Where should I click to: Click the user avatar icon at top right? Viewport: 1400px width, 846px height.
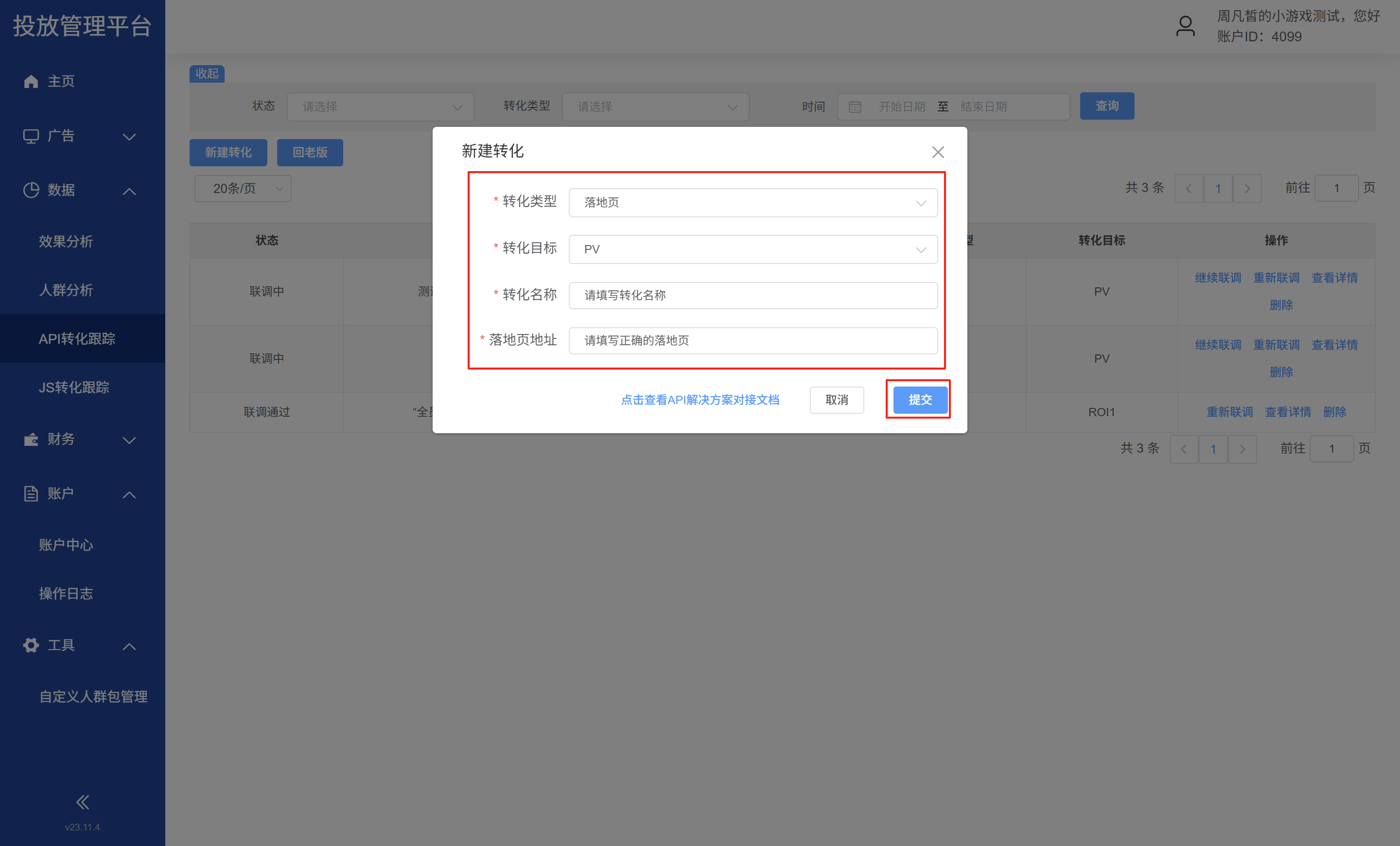[x=1185, y=26]
